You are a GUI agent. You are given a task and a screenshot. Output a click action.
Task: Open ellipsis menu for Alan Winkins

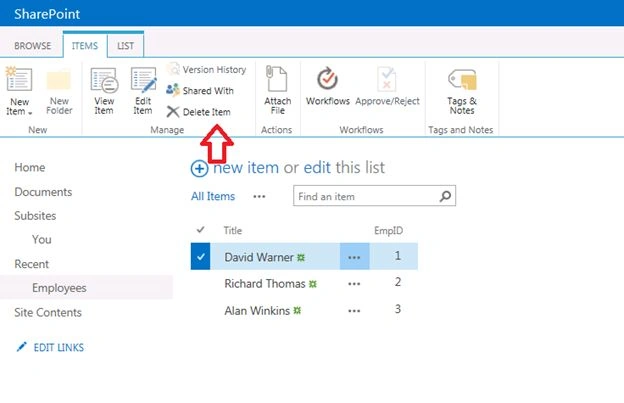pos(354,311)
